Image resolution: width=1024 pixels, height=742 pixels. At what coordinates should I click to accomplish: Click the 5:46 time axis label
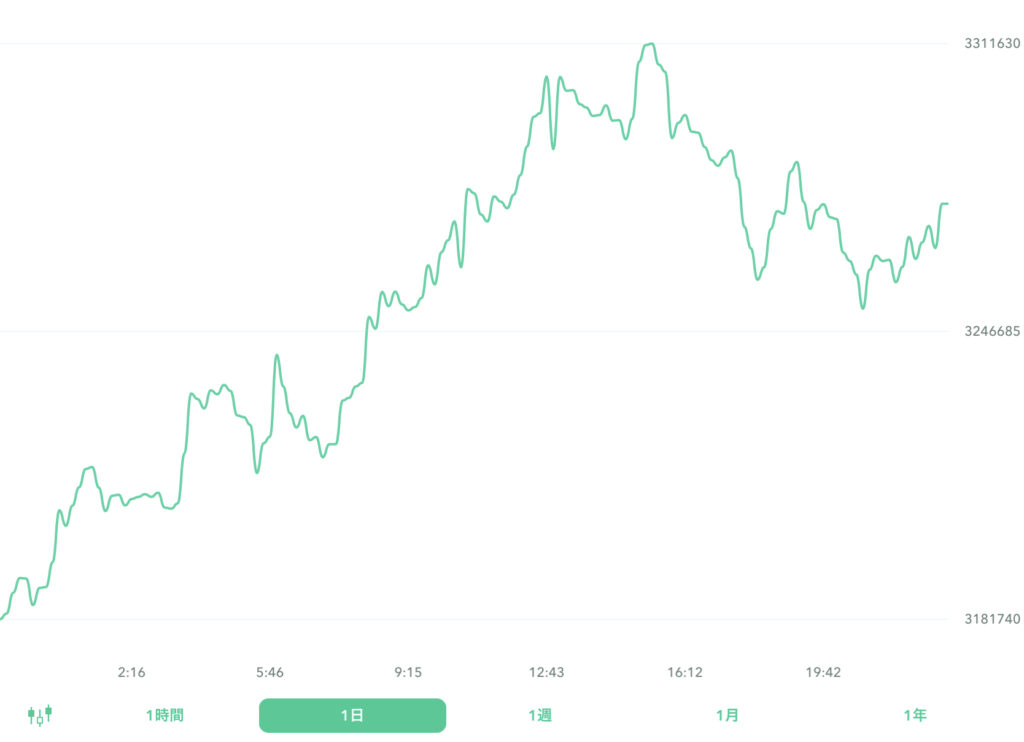point(270,673)
